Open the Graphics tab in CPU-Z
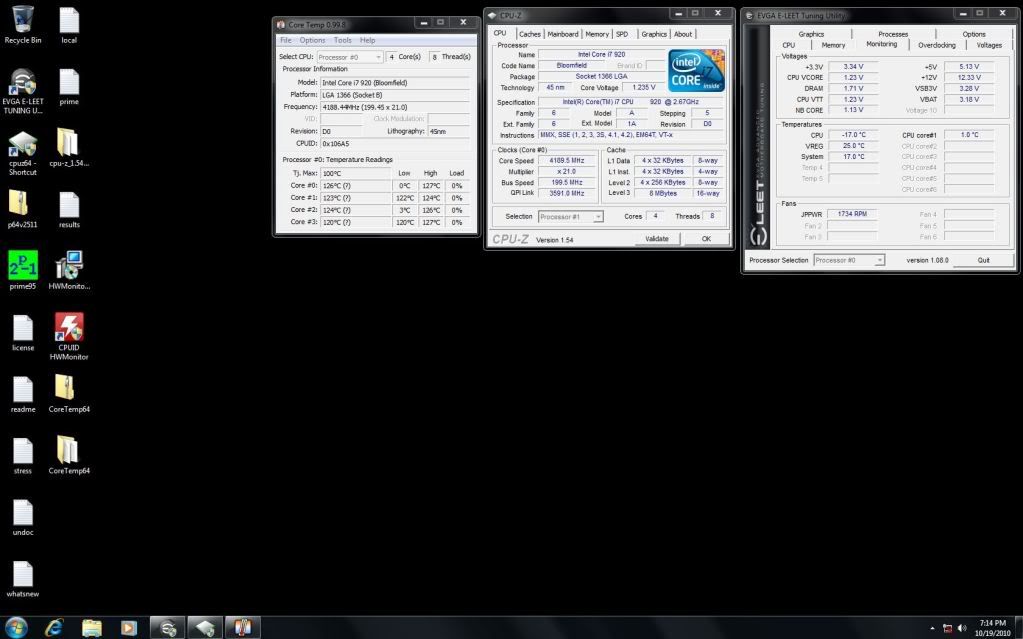The width and height of the screenshot is (1023, 639). point(654,35)
